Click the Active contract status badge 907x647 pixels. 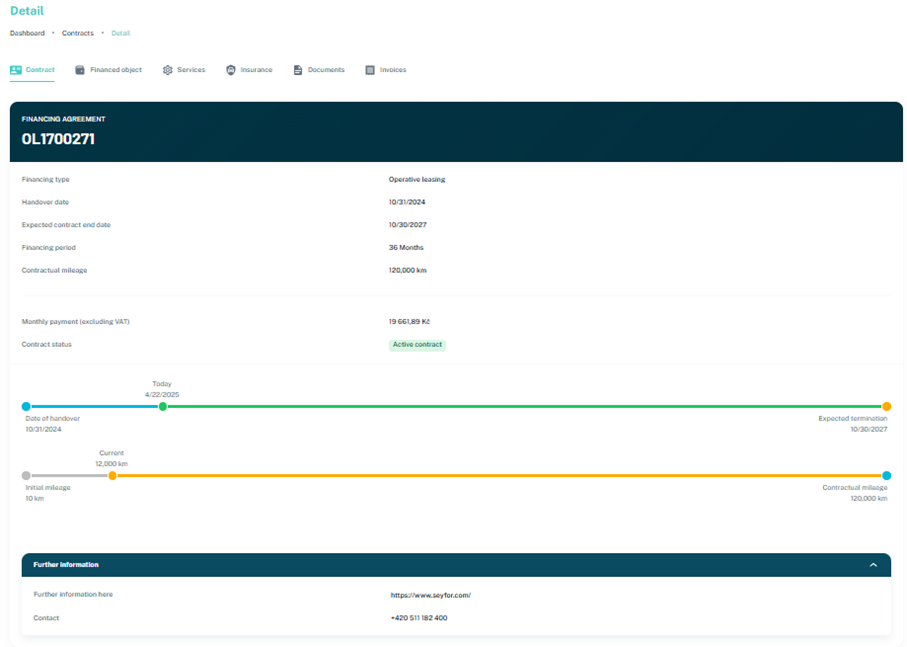pos(417,345)
